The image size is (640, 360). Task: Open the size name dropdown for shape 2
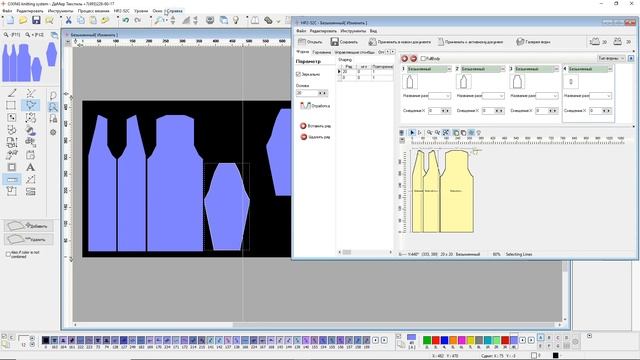click(x=493, y=96)
